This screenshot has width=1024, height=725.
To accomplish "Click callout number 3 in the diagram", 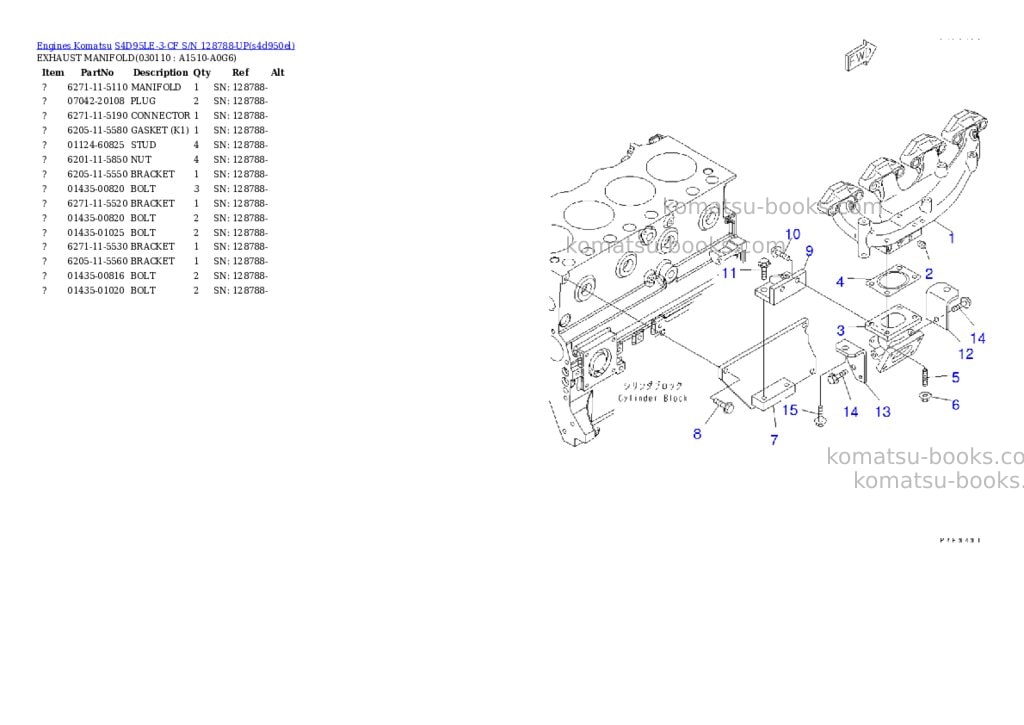I will 840,330.
